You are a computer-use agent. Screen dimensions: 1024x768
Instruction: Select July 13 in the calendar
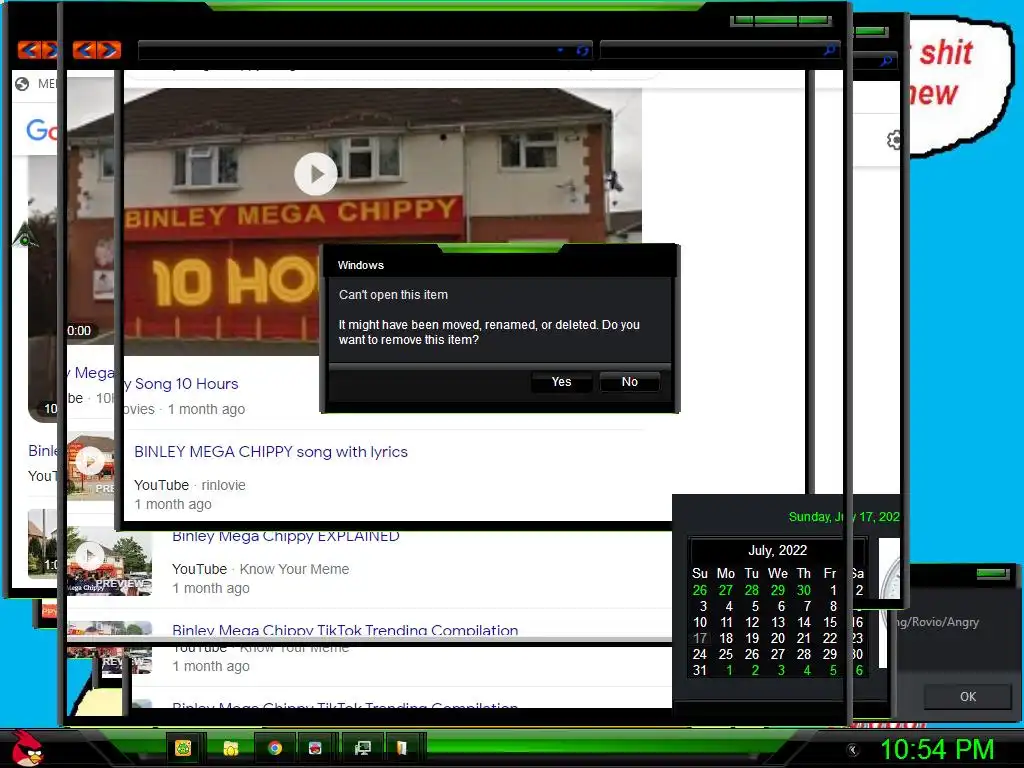[x=778, y=622]
